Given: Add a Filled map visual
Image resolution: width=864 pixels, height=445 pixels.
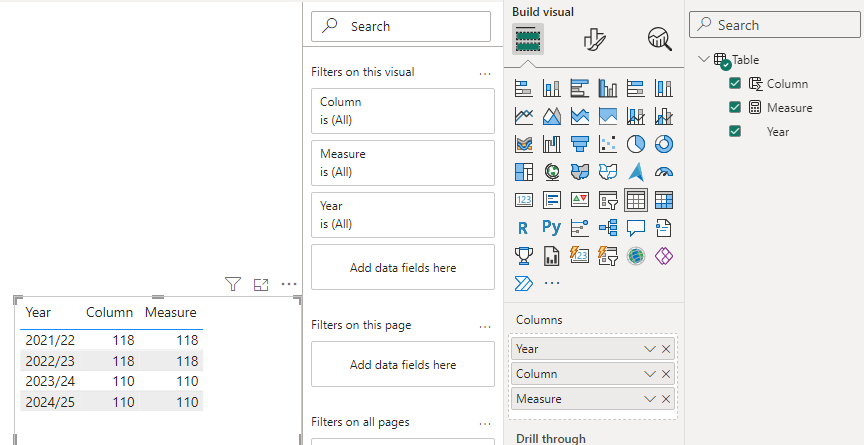Looking at the screenshot, I should pyautogui.click(x=580, y=172).
